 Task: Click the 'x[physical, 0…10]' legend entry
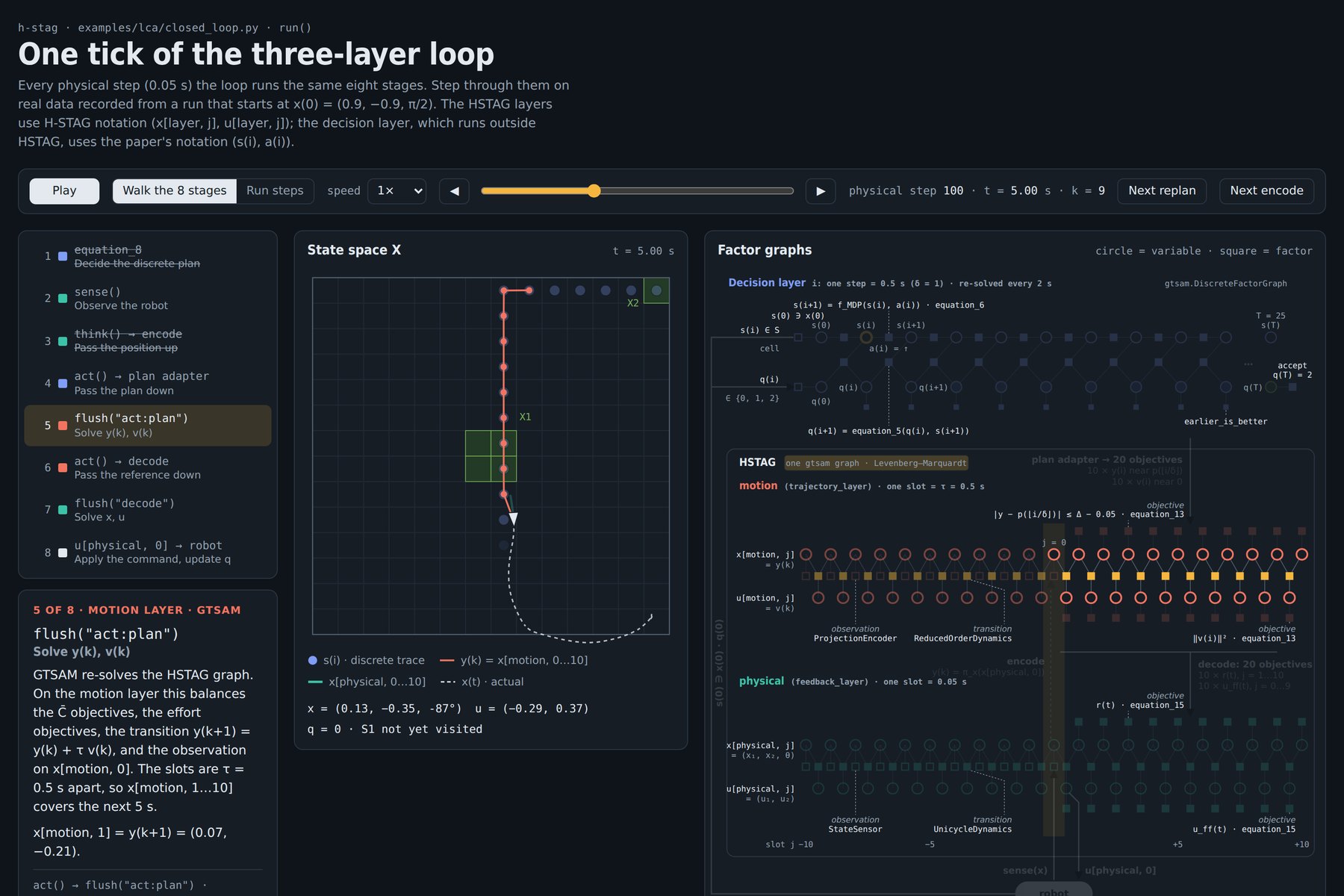367,682
